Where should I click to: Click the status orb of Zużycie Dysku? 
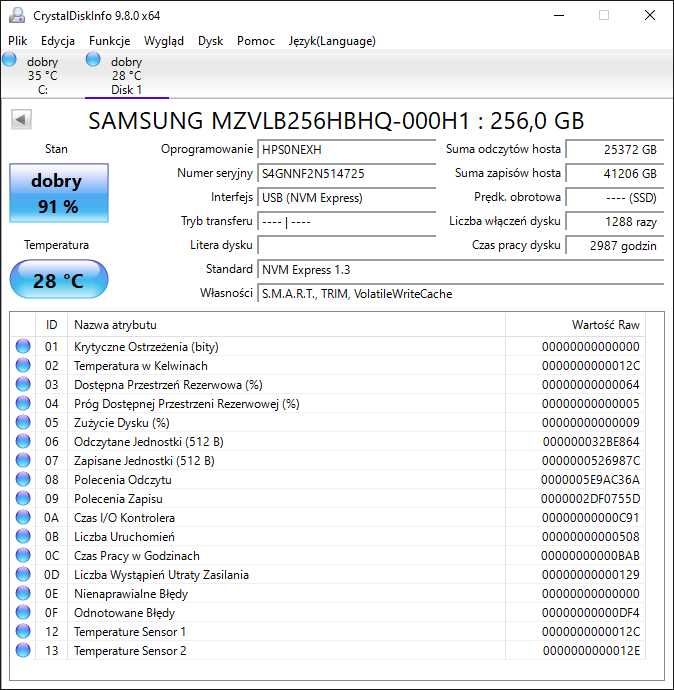23,422
